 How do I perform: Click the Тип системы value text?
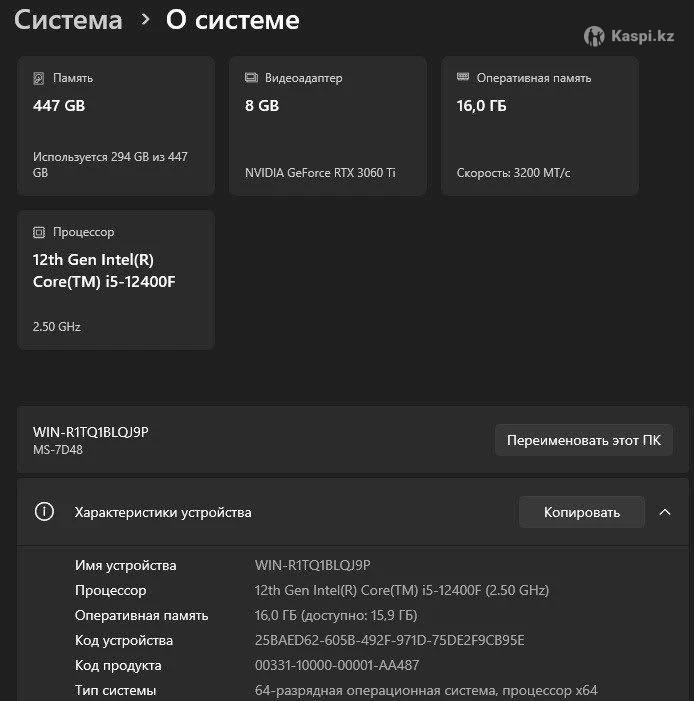(426, 690)
